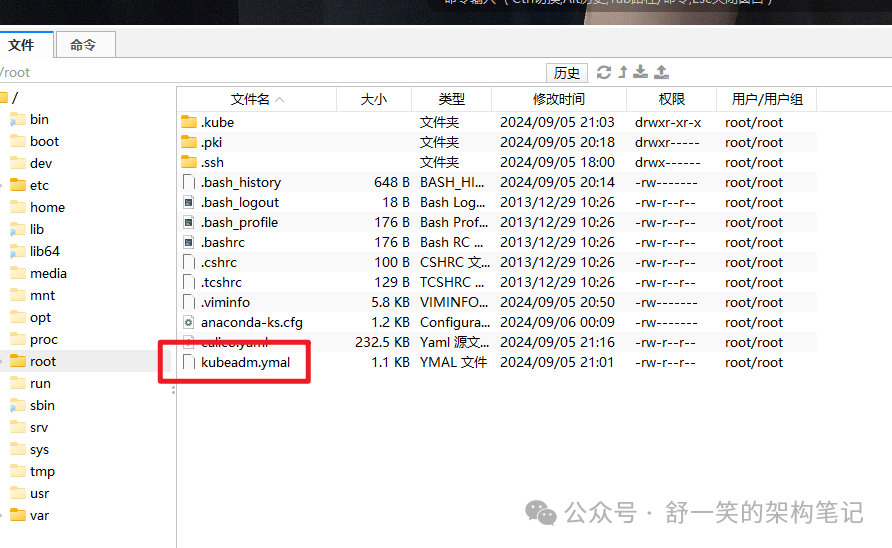Click the 2024/09/06 00:09 modified time
892x548 pixels.
tap(558, 322)
